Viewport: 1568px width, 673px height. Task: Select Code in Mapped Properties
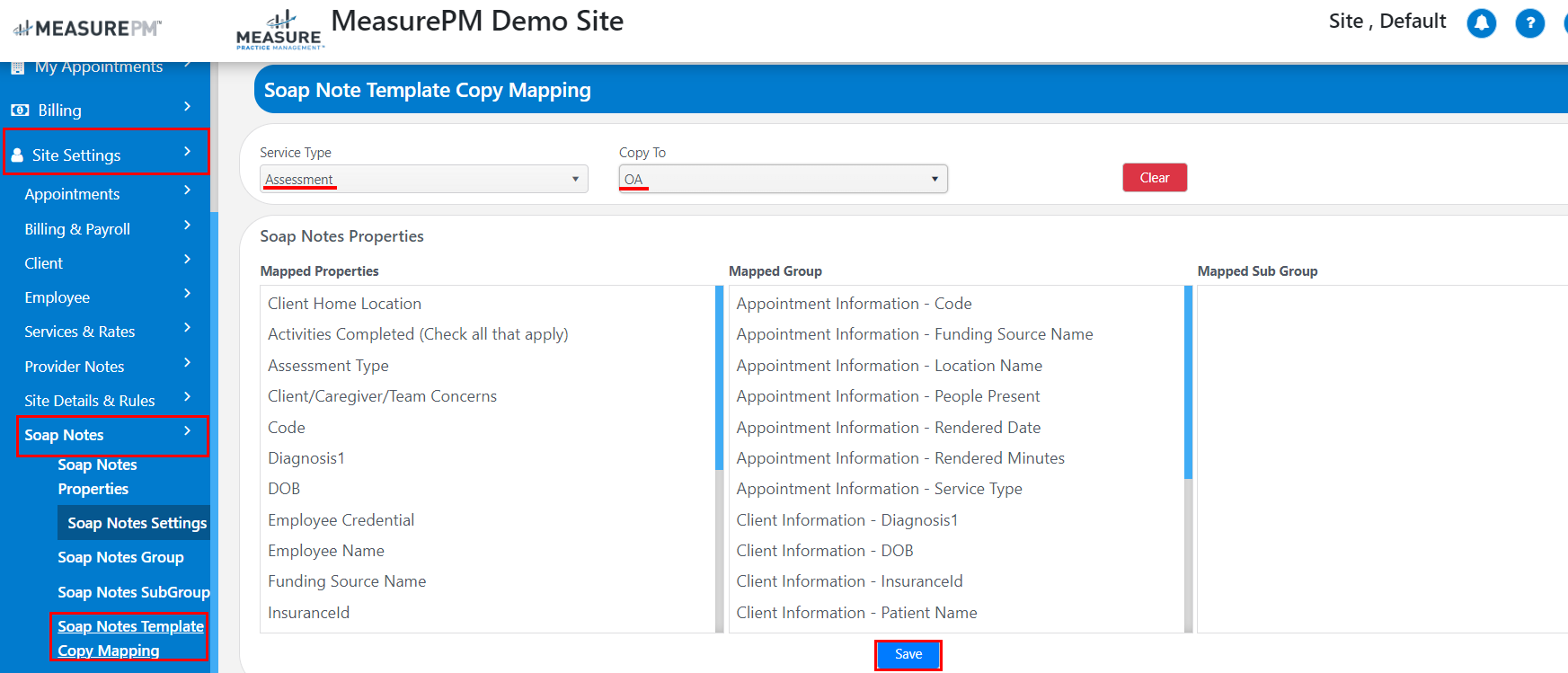287,428
